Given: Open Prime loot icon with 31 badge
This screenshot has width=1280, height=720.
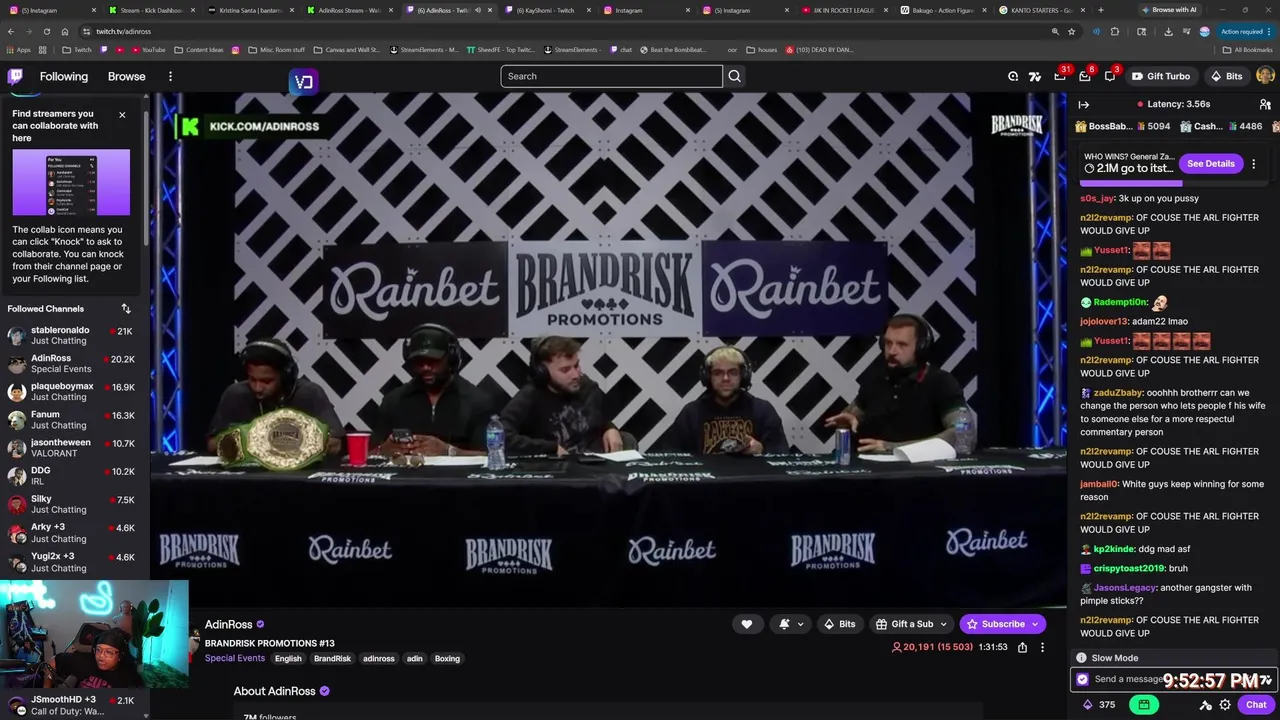Looking at the screenshot, I should [1060, 76].
